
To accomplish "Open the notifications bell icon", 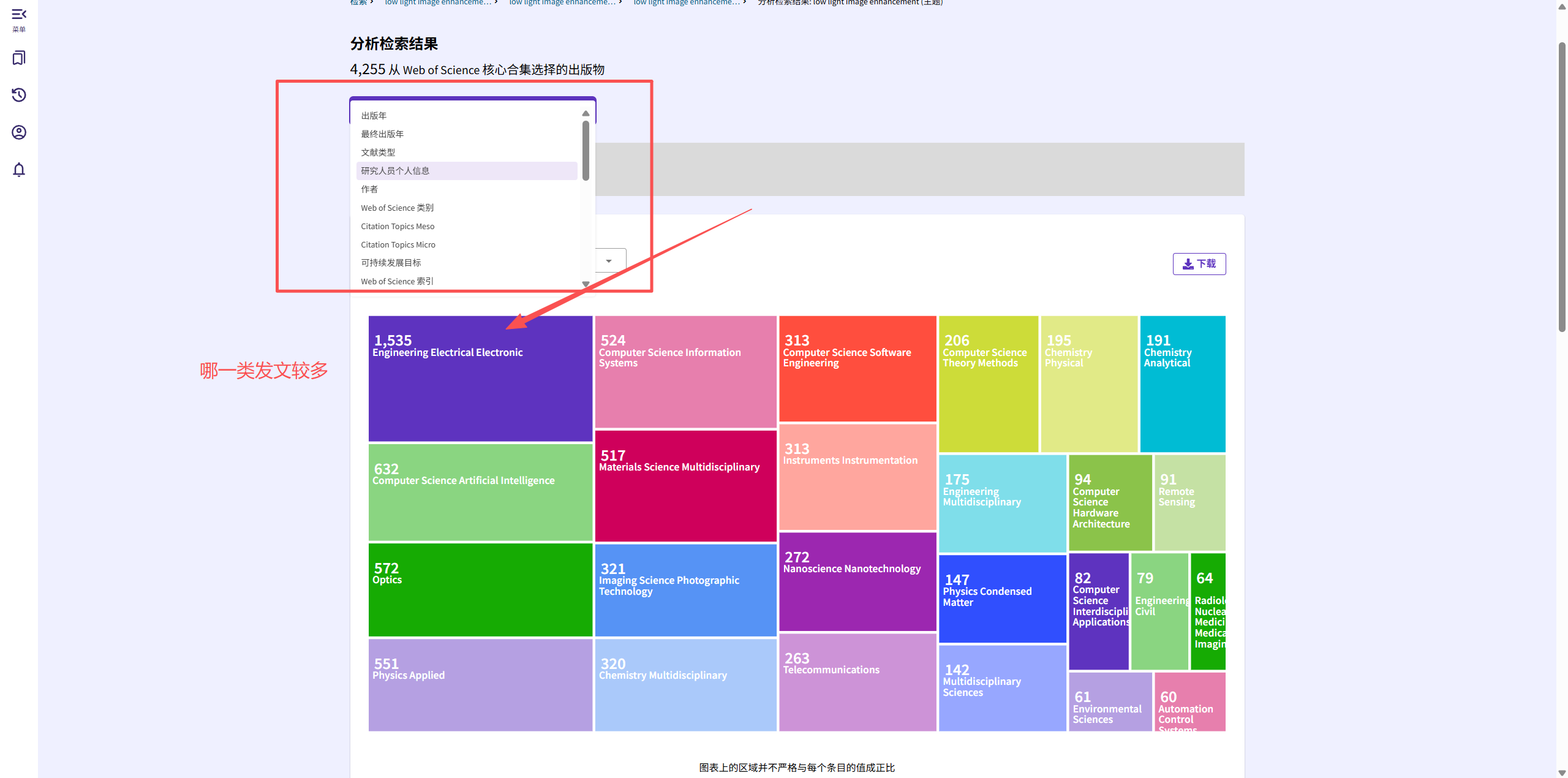I will pos(19,170).
